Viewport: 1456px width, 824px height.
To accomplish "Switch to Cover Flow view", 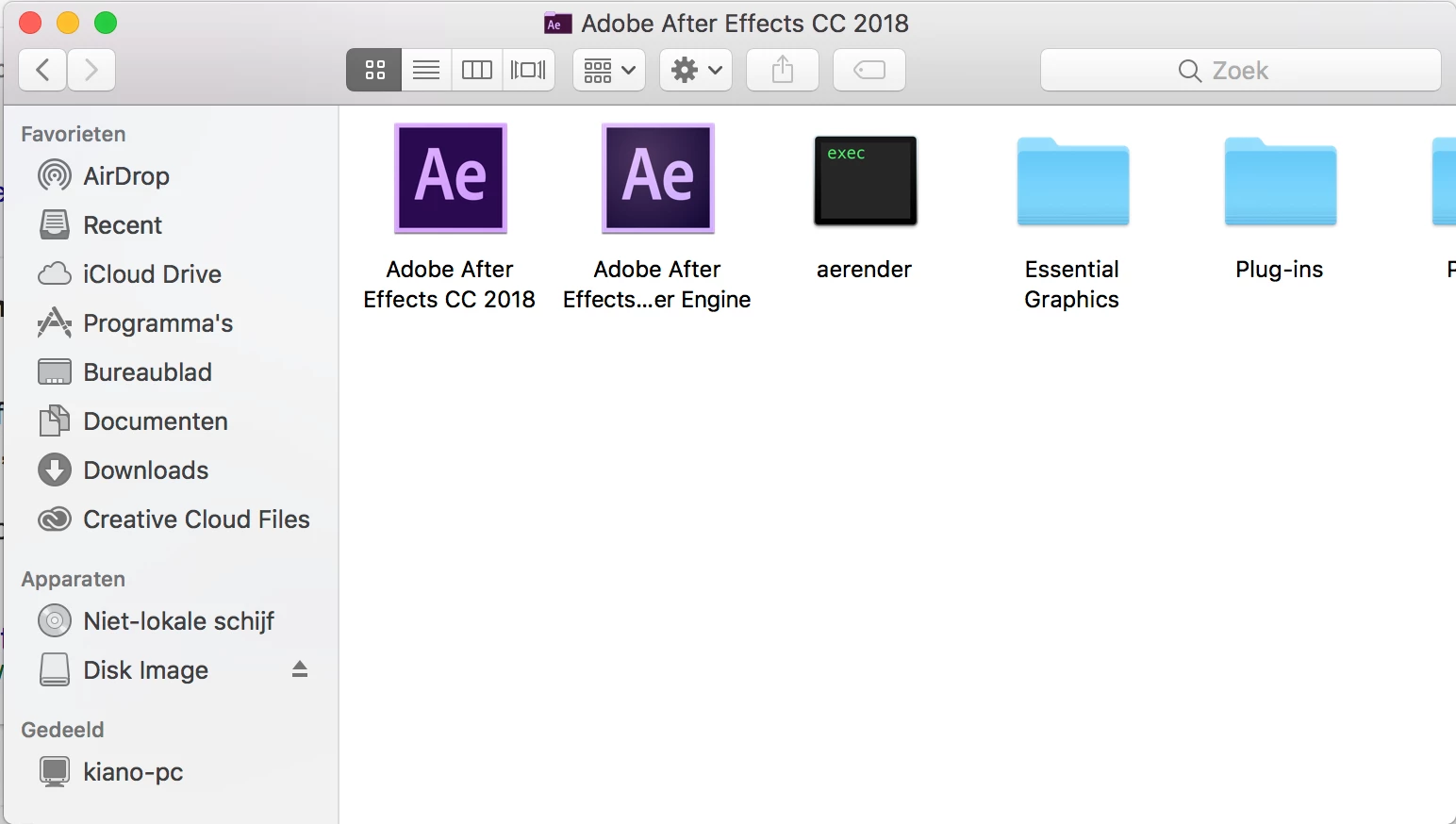I will pyautogui.click(x=528, y=70).
